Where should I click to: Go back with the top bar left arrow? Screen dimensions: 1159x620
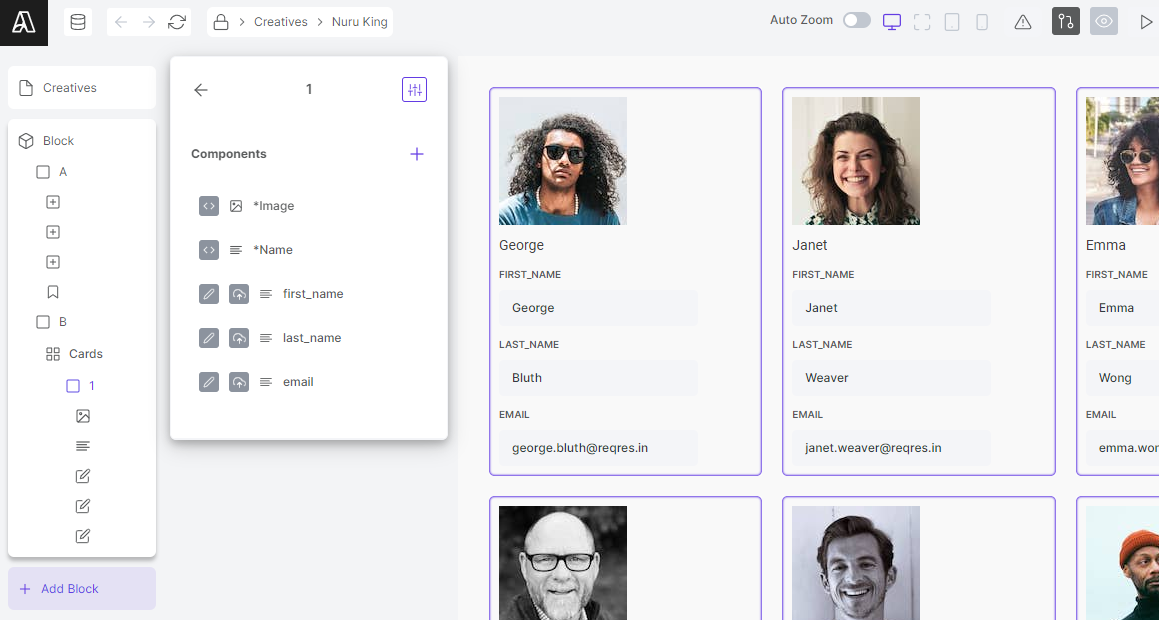(x=121, y=22)
